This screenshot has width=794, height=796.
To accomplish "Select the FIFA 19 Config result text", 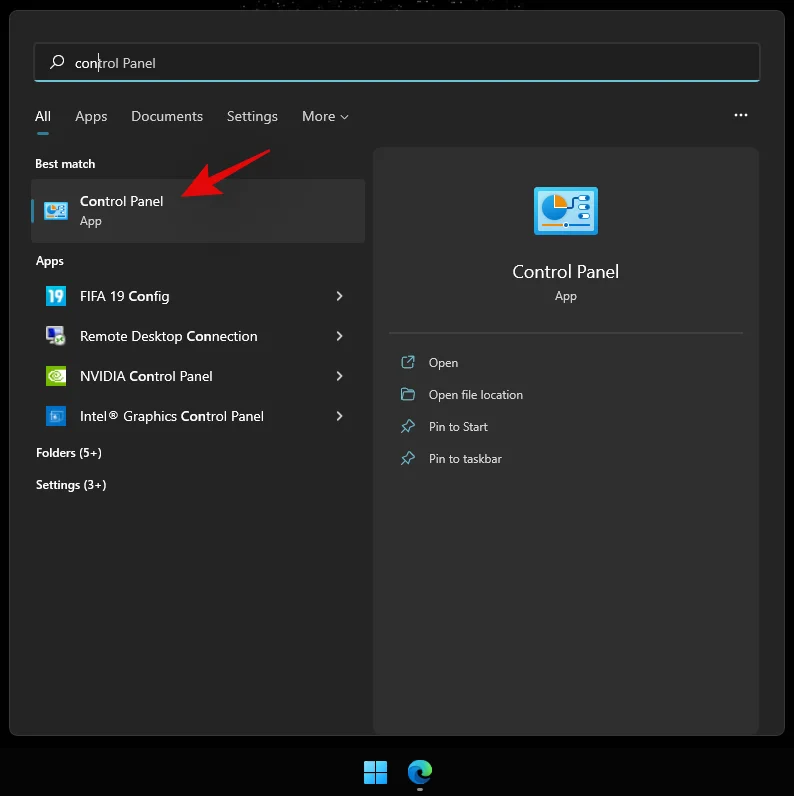I will (124, 296).
